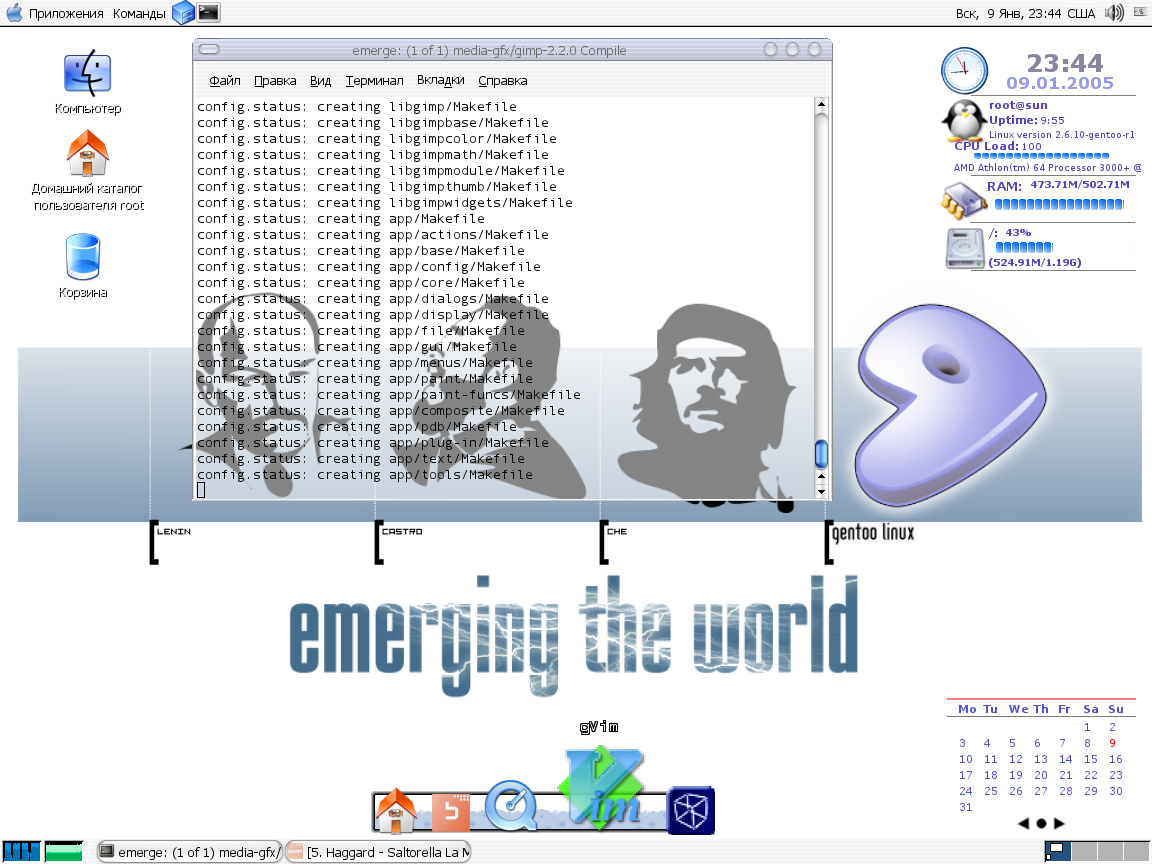The image size is (1152, 864).
Task: Click the США keyboard layout indicator
Action: click(x=1081, y=13)
